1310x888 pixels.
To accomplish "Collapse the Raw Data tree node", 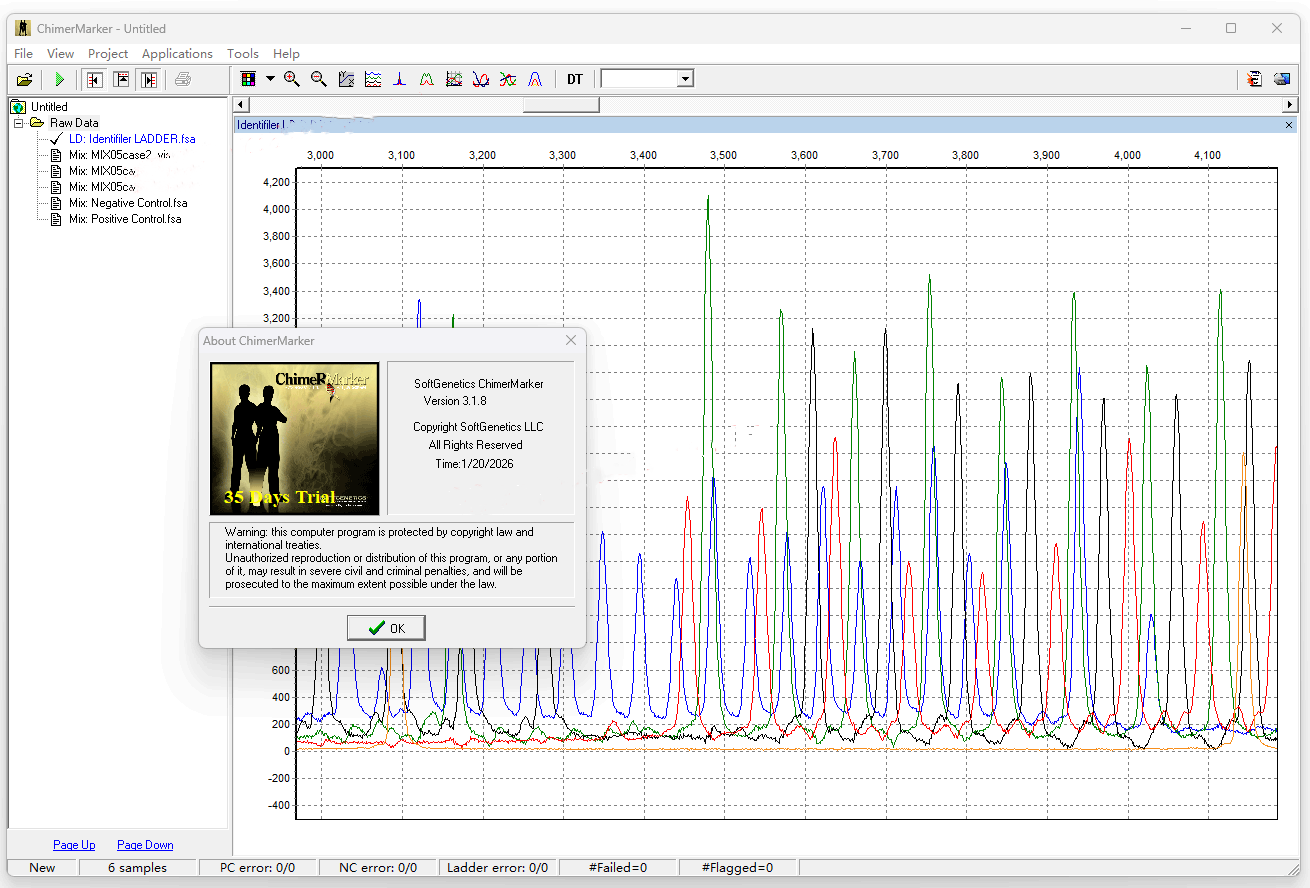I will click(18, 123).
